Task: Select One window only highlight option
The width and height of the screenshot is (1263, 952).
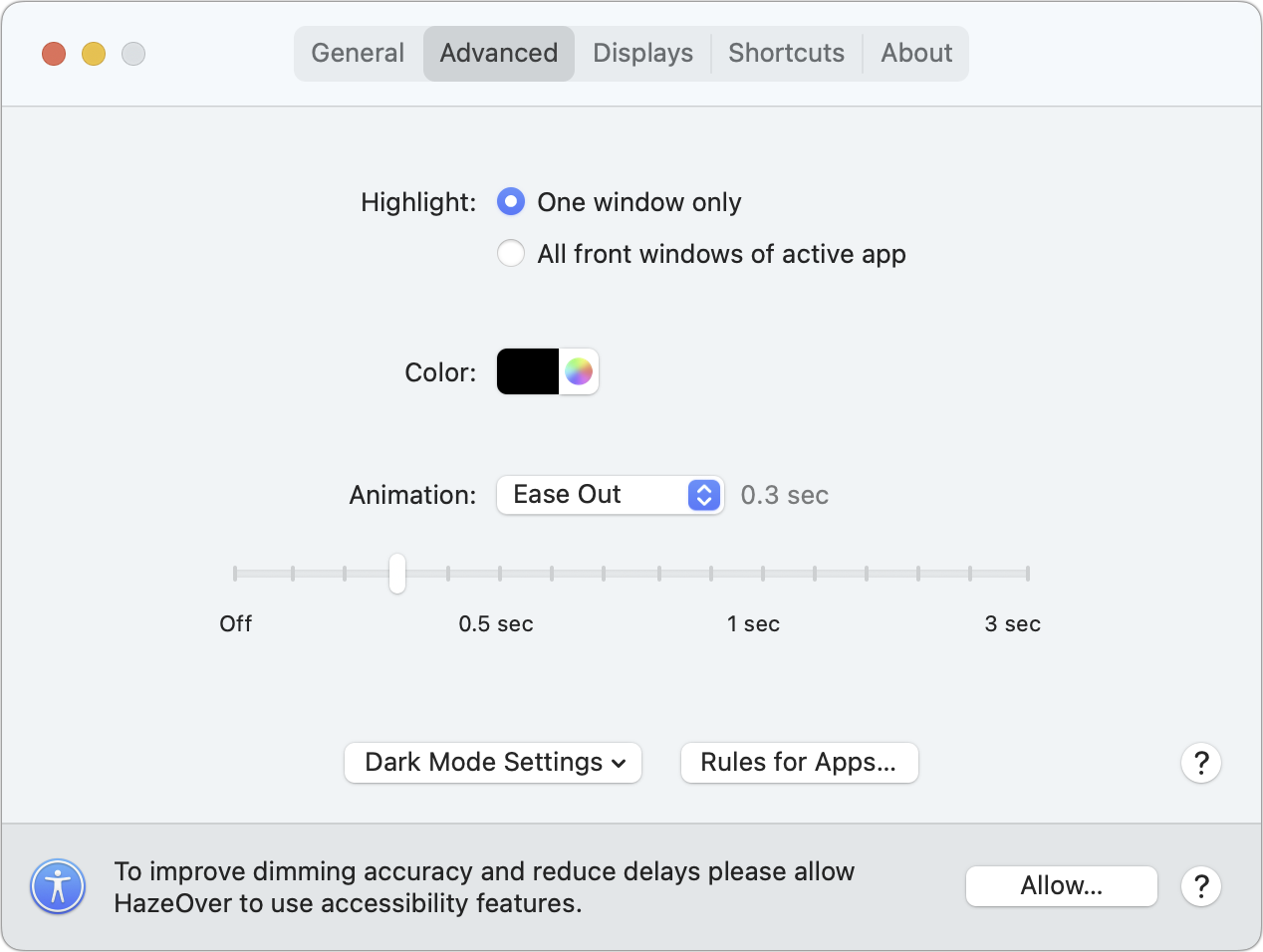Action: (x=511, y=202)
